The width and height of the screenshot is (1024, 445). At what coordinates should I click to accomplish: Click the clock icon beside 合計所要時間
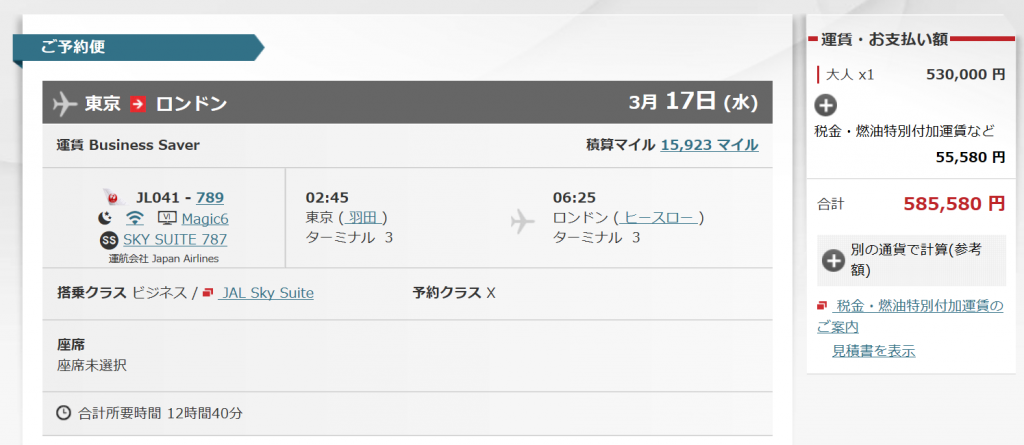(64, 412)
